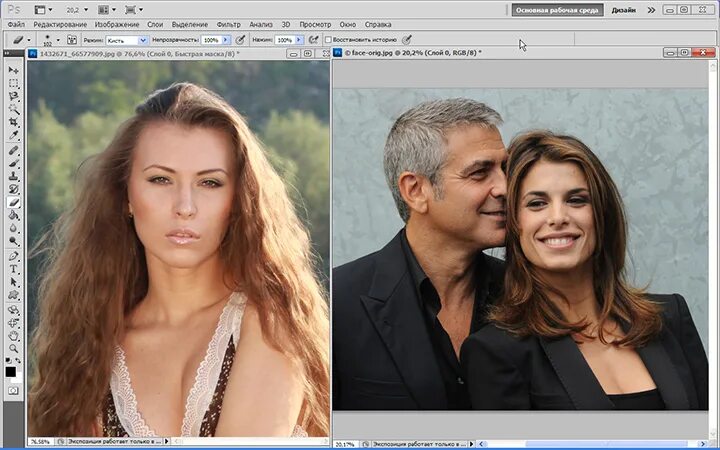Open the Файл menu

(17, 24)
